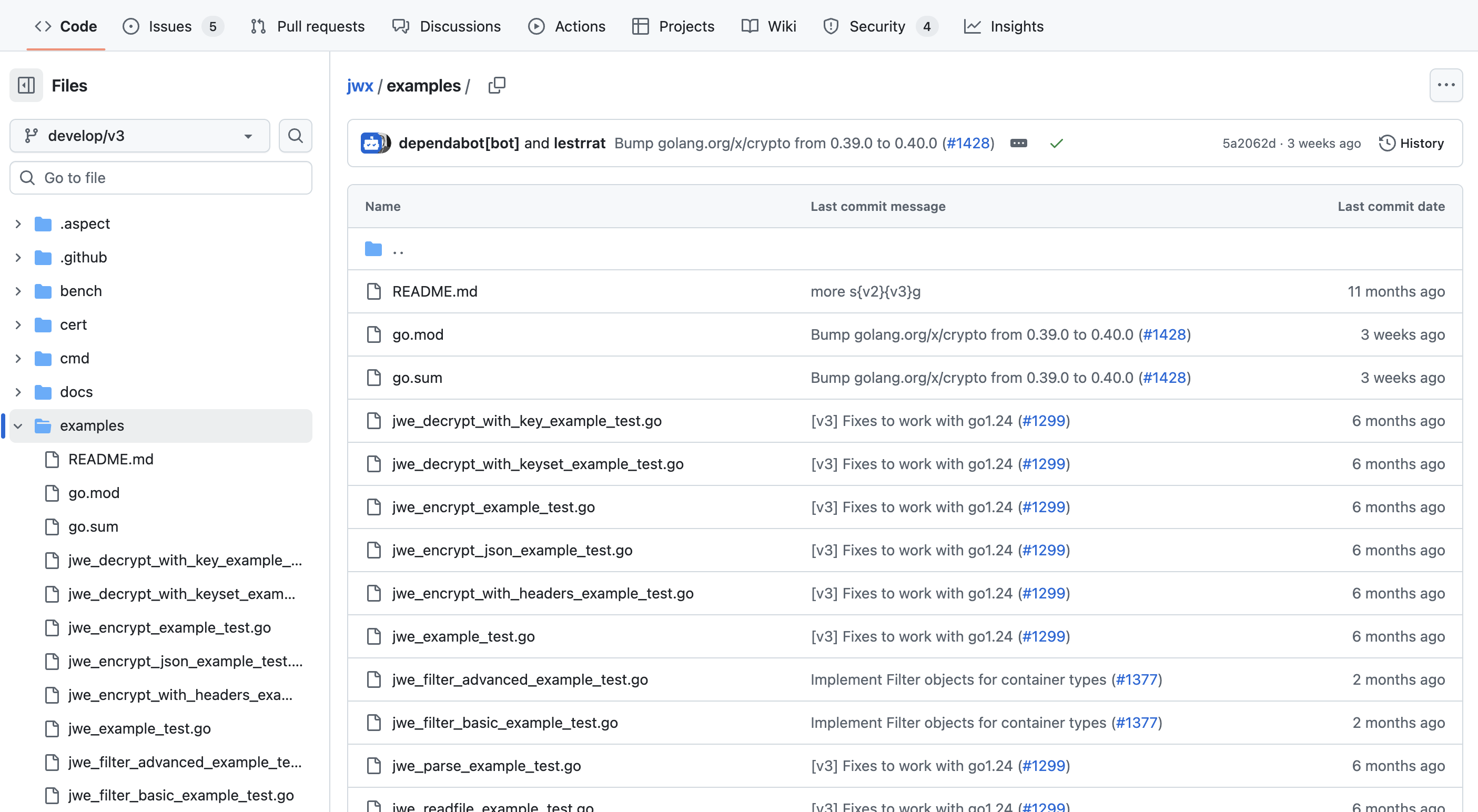The width and height of the screenshot is (1478, 812).
Task: Open History via the clock icon
Action: click(1387, 143)
